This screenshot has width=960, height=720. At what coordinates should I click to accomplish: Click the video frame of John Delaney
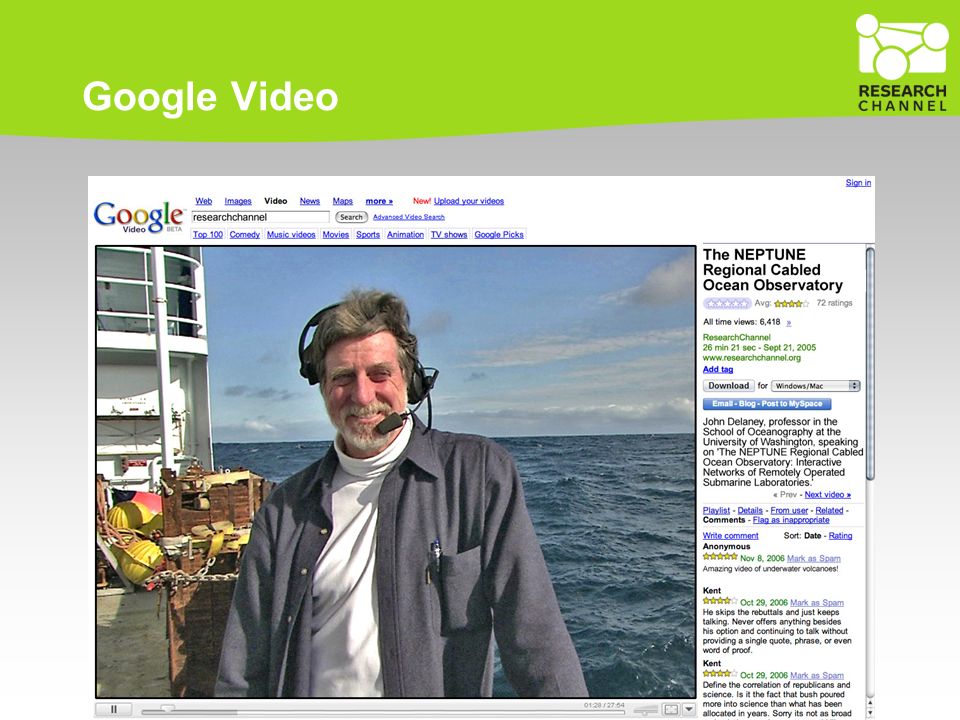[396, 471]
